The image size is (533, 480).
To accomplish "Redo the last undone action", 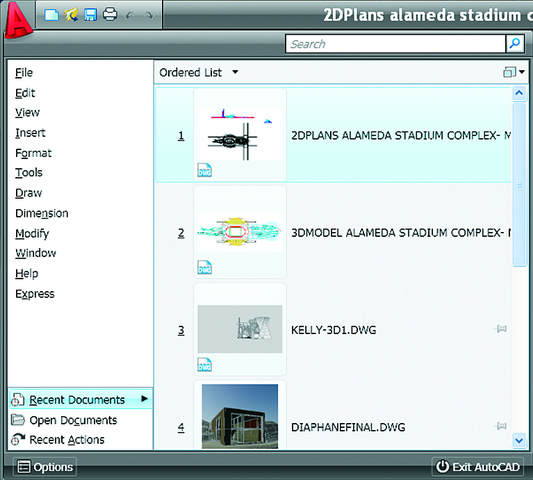I will [149, 15].
